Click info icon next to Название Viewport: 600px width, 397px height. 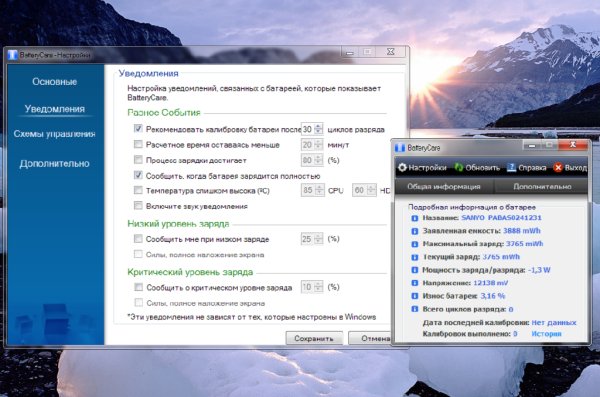pos(414,218)
